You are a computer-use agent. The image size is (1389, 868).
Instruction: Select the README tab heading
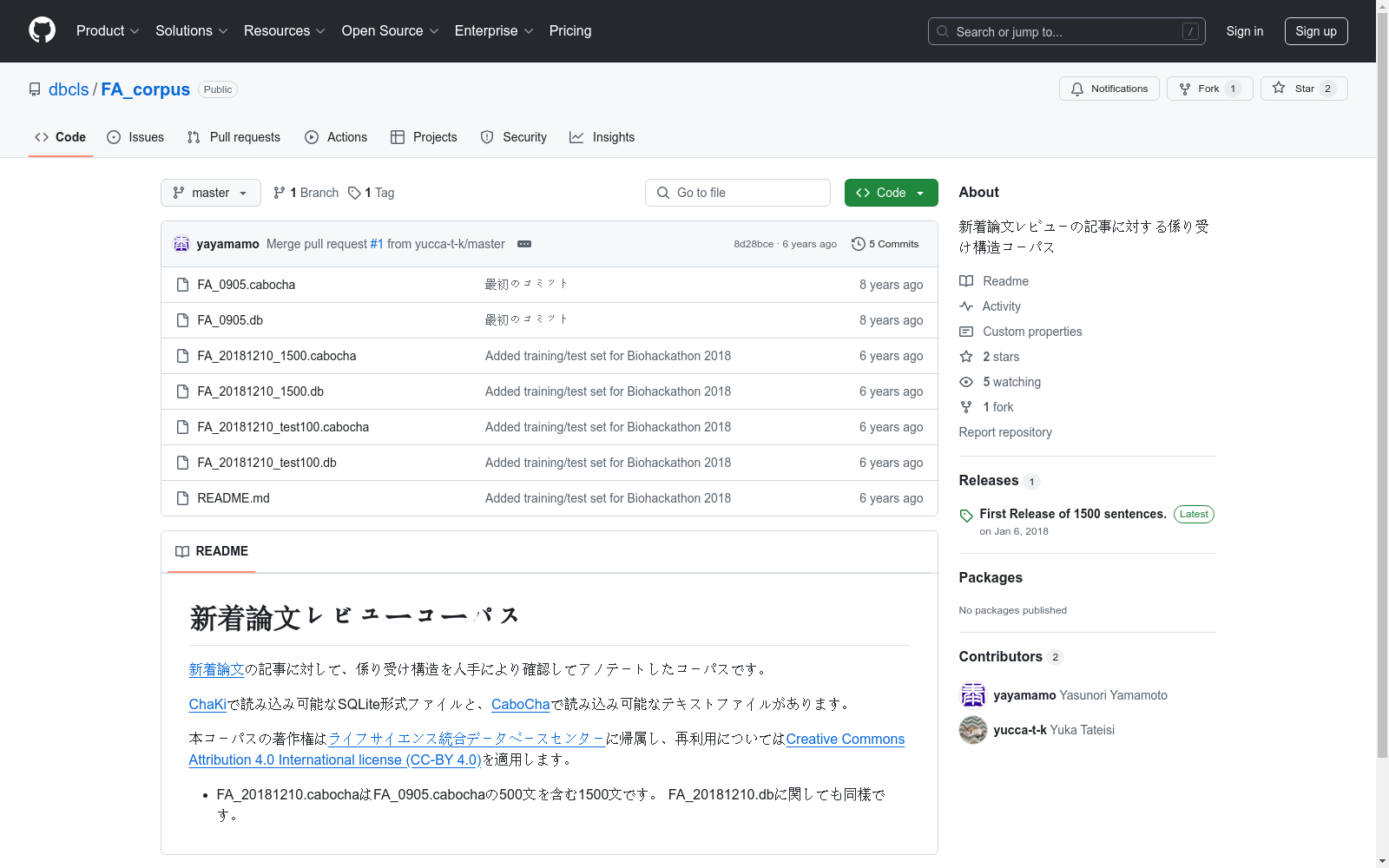coord(212,551)
